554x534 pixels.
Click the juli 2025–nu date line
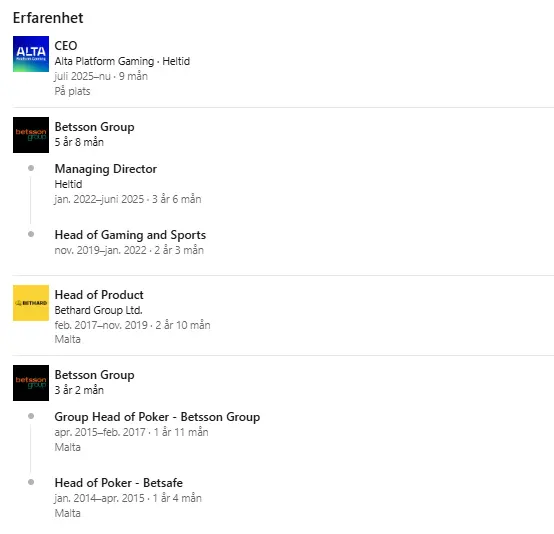(101, 76)
